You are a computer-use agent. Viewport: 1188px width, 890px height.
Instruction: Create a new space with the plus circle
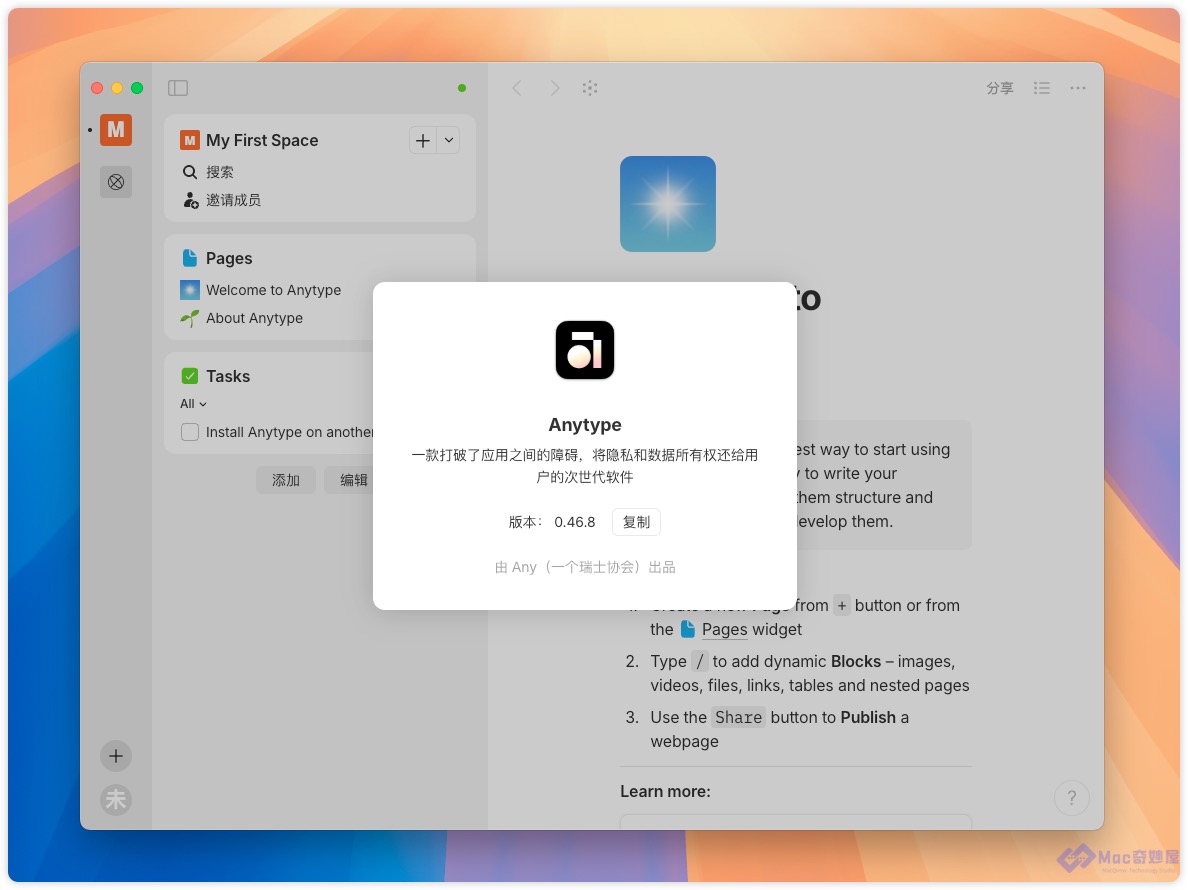[116, 756]
